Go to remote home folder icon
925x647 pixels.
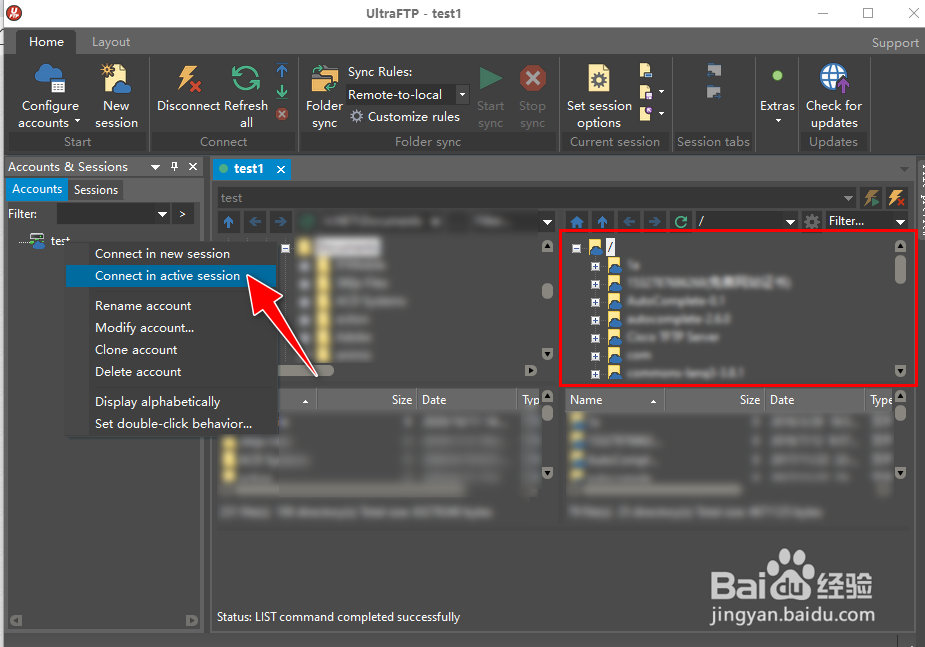[x=577, y=222]
